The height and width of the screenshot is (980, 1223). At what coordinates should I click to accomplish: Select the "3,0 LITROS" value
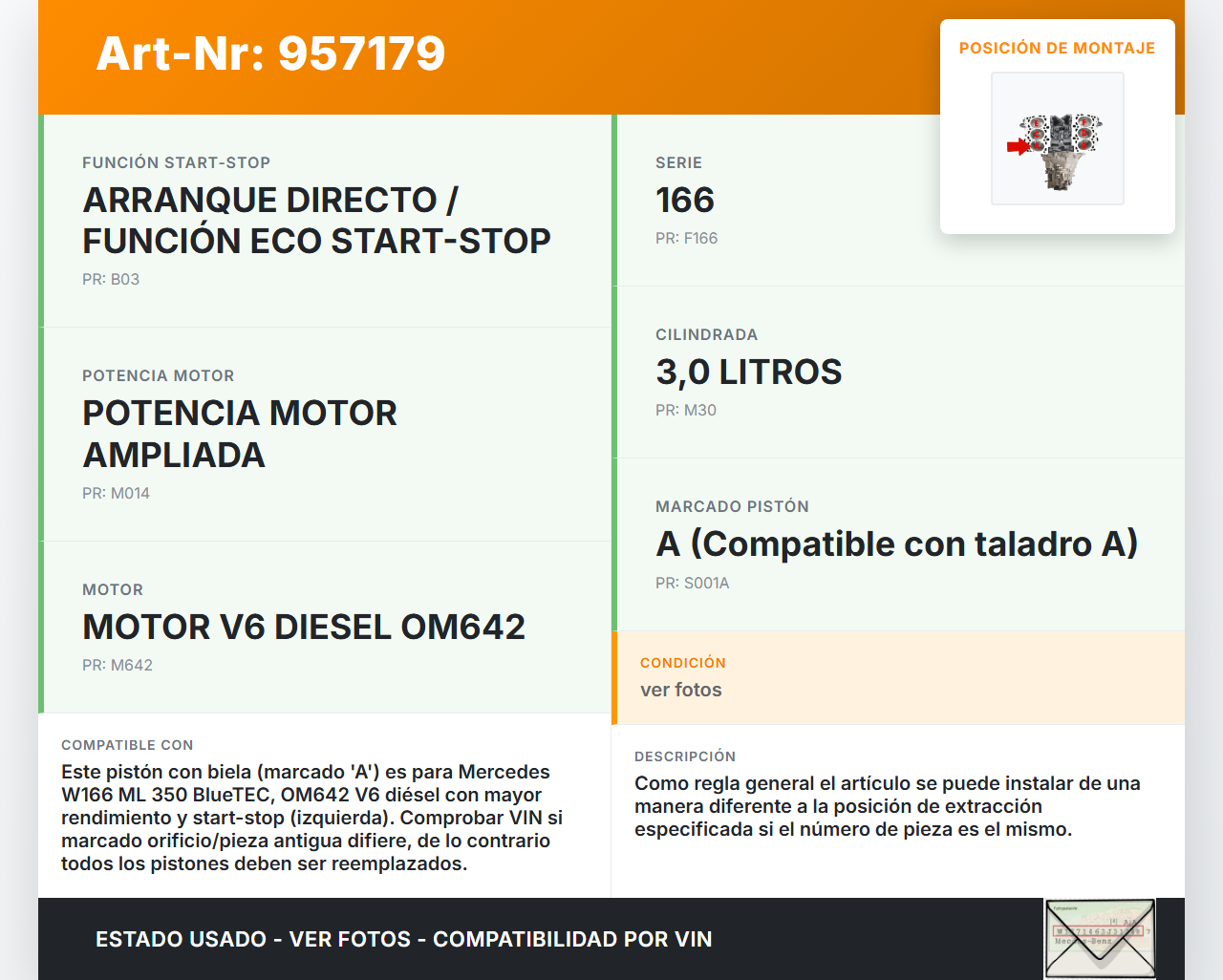749,372
